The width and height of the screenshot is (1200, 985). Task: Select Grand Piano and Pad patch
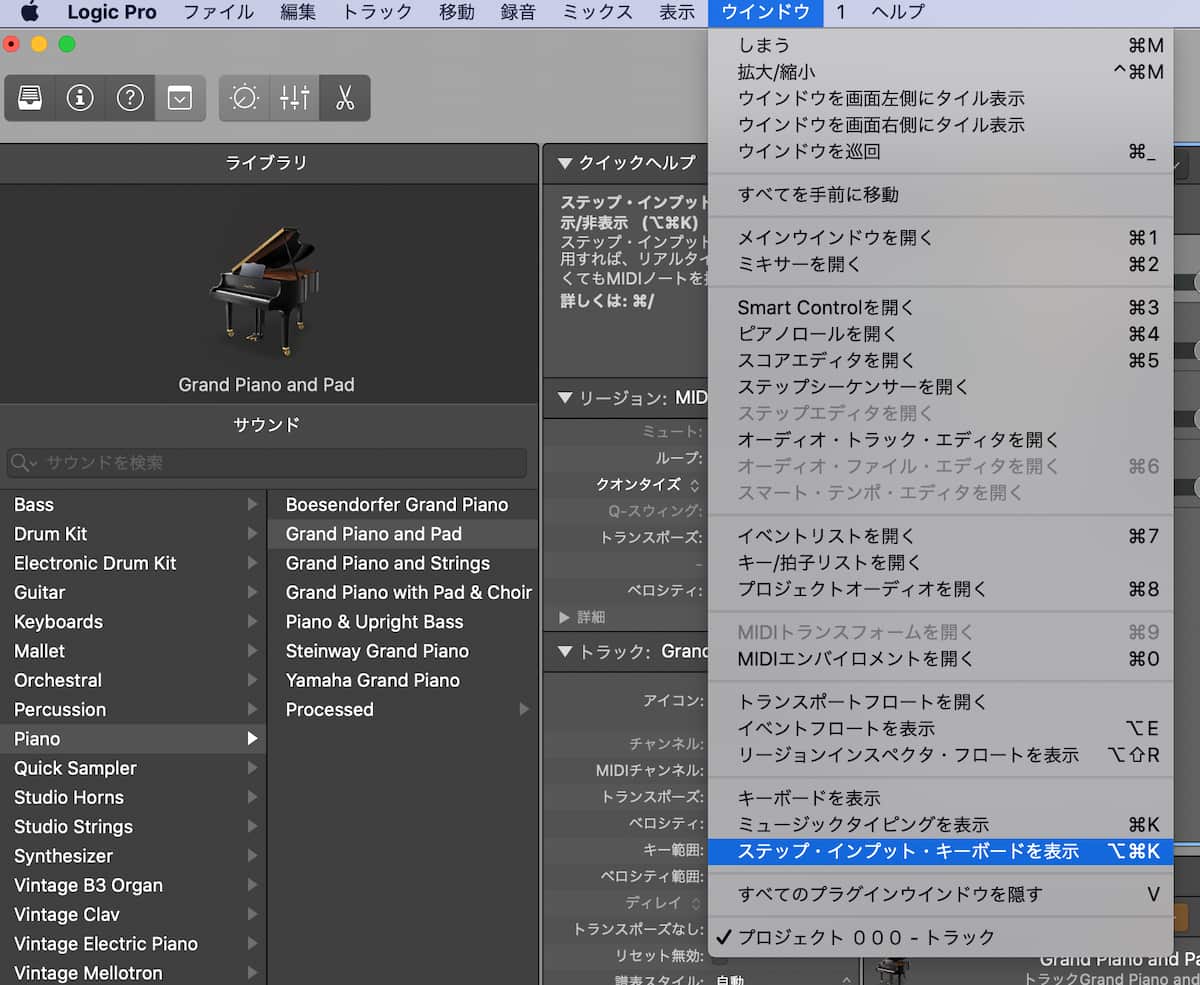pyautogui.click(x=402, y=534)
